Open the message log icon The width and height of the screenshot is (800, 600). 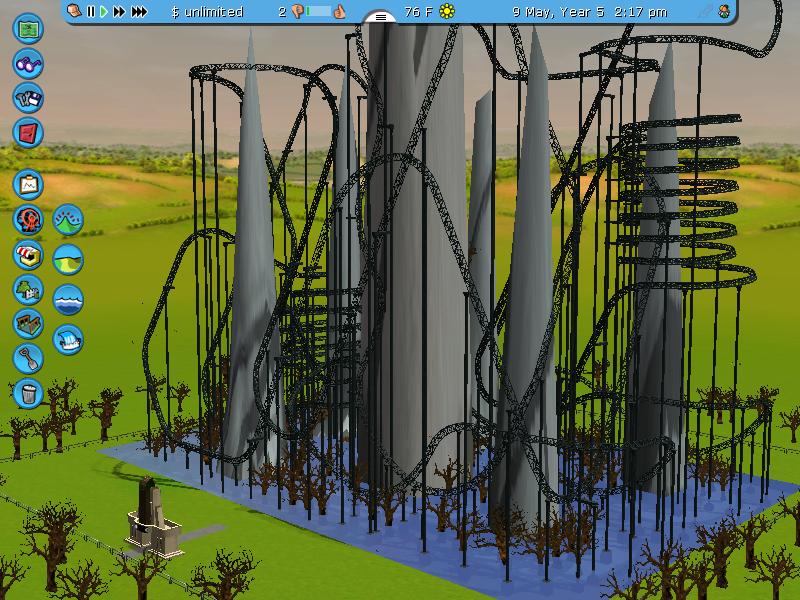[74, 11]
